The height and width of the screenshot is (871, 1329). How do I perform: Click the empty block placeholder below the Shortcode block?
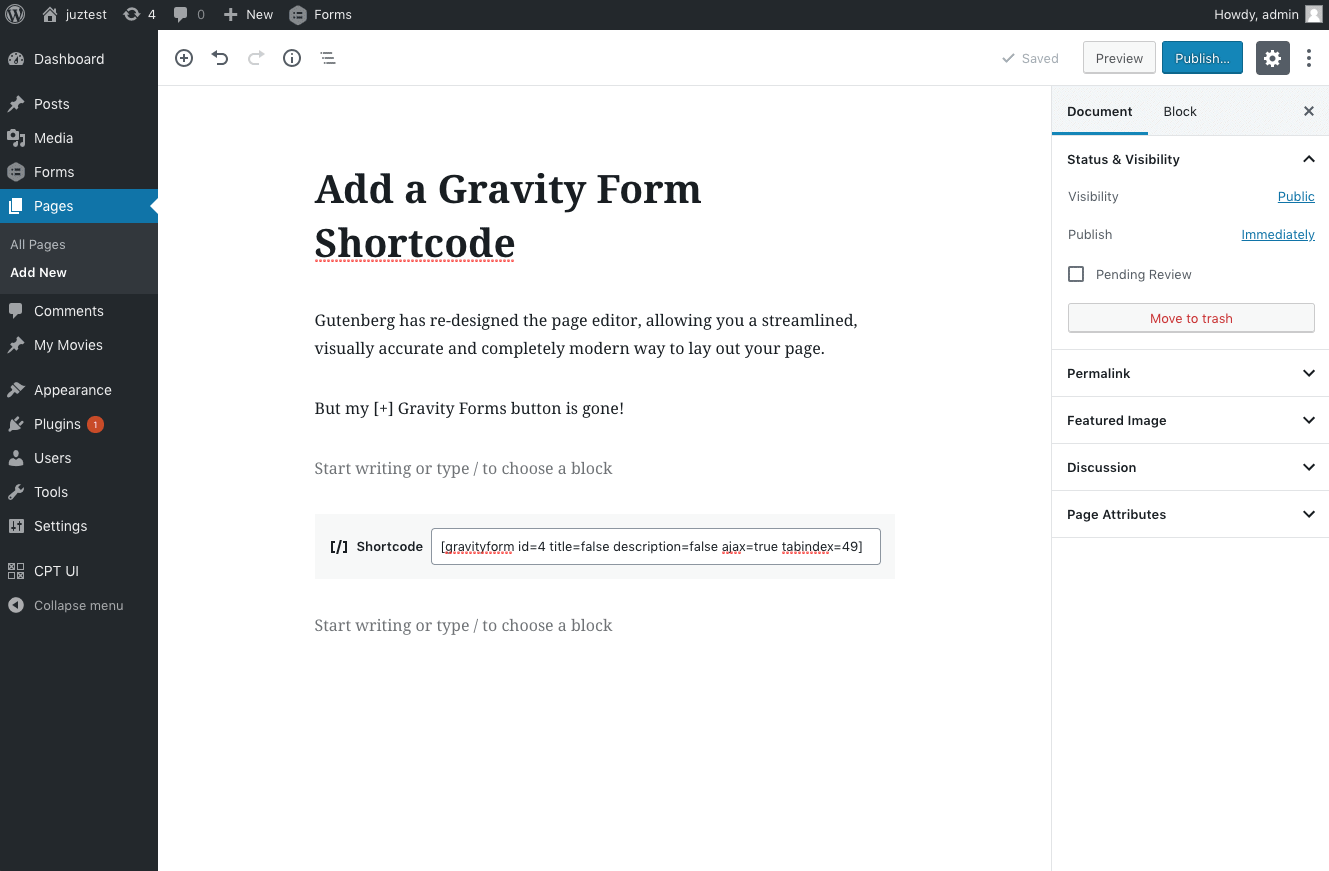tap(463, 625)
